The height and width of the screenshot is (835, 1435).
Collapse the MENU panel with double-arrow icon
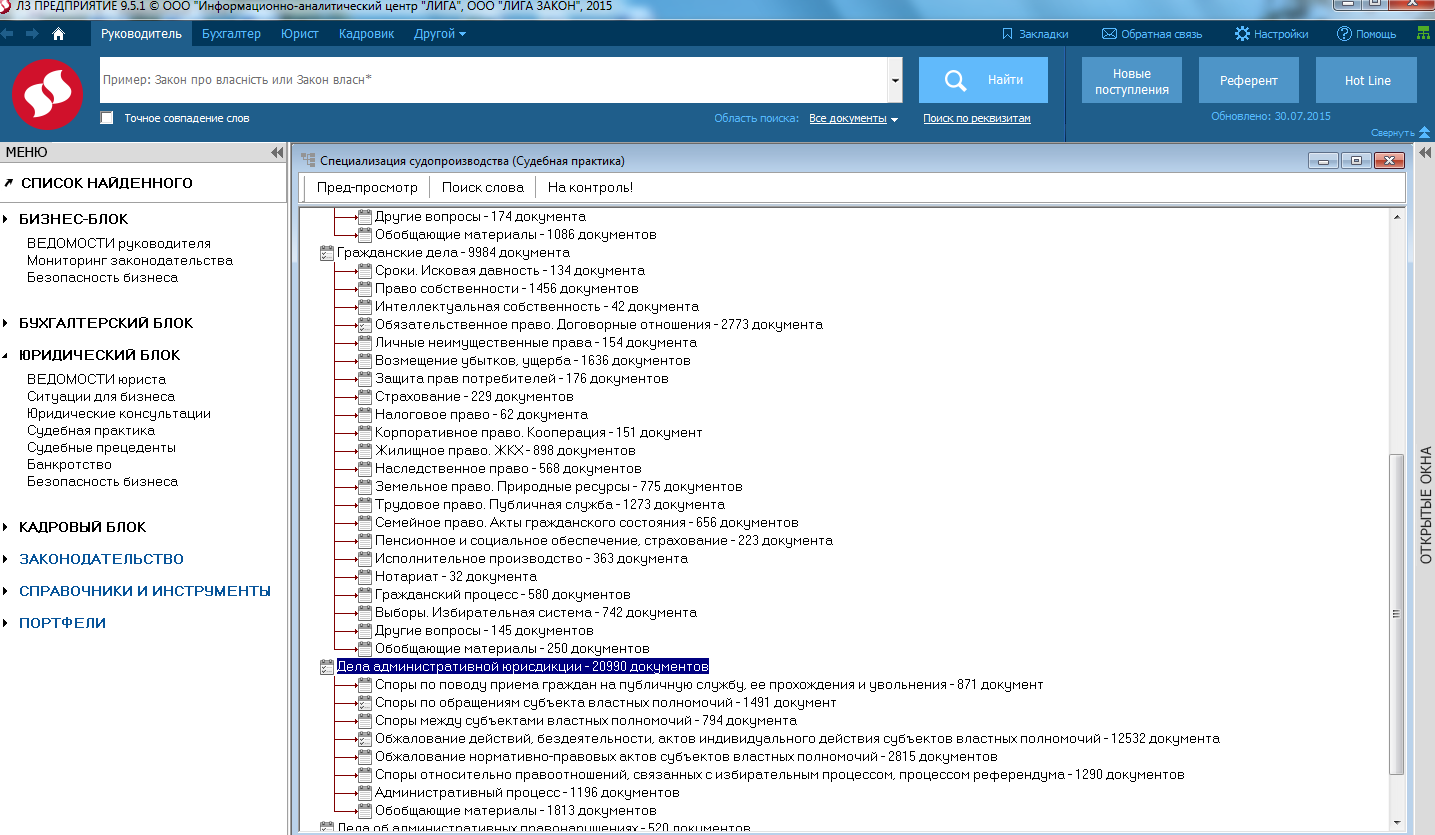click(277, 153)
